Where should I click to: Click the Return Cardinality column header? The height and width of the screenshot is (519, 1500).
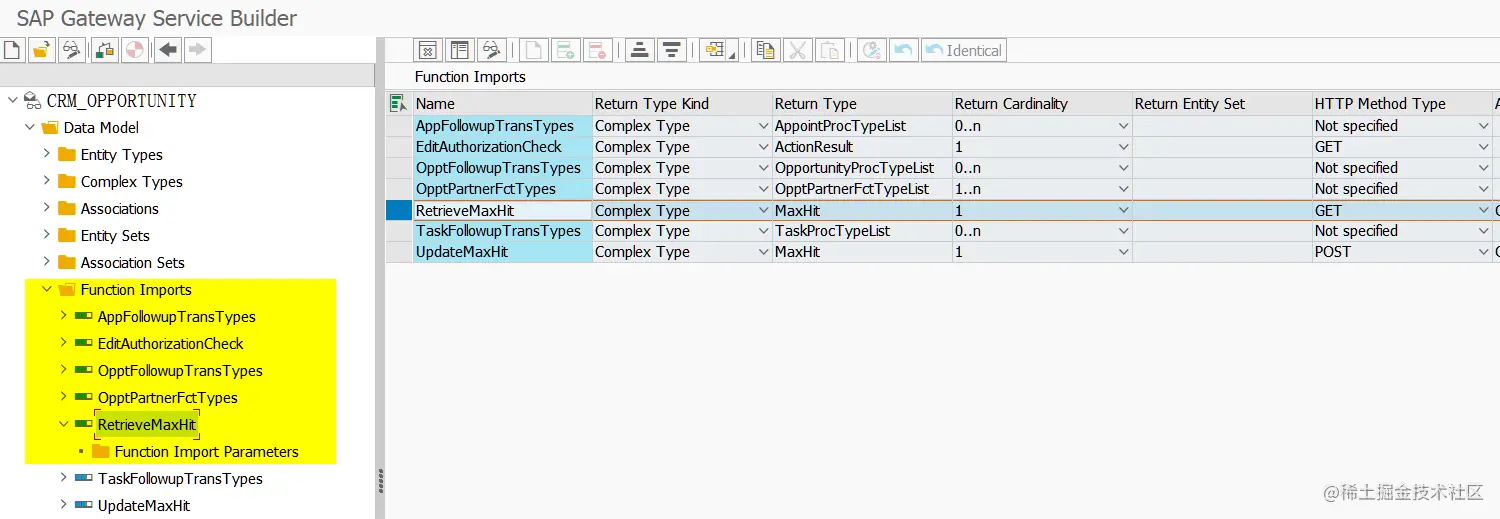[1043, 103]
